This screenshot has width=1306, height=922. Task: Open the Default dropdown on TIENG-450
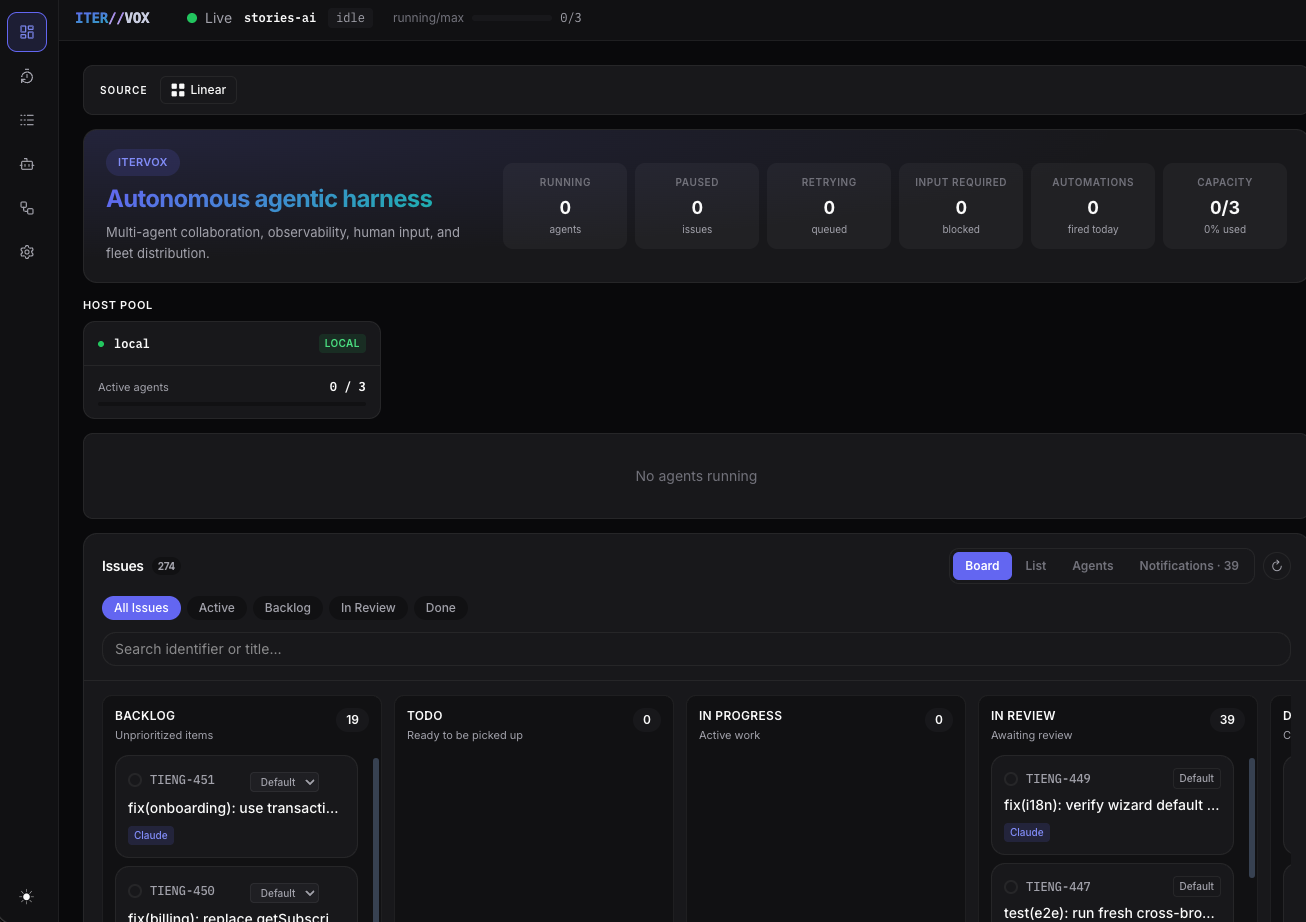click(284, 893)
